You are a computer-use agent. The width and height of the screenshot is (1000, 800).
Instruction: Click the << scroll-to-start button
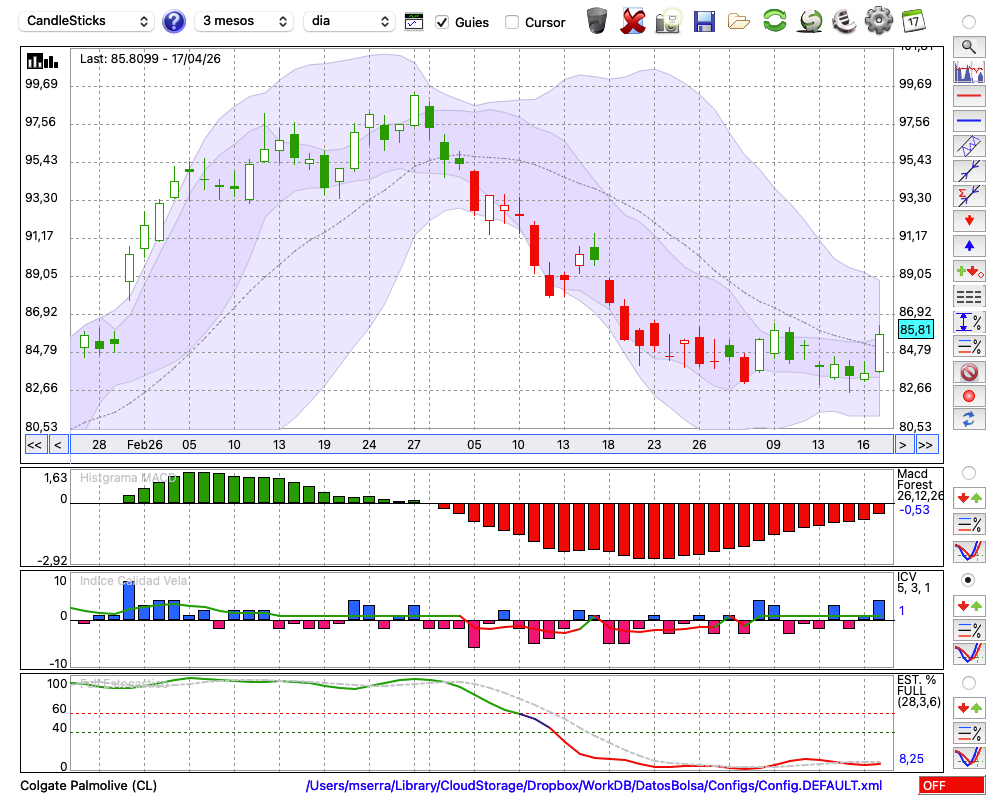click(x=34, y=445)
